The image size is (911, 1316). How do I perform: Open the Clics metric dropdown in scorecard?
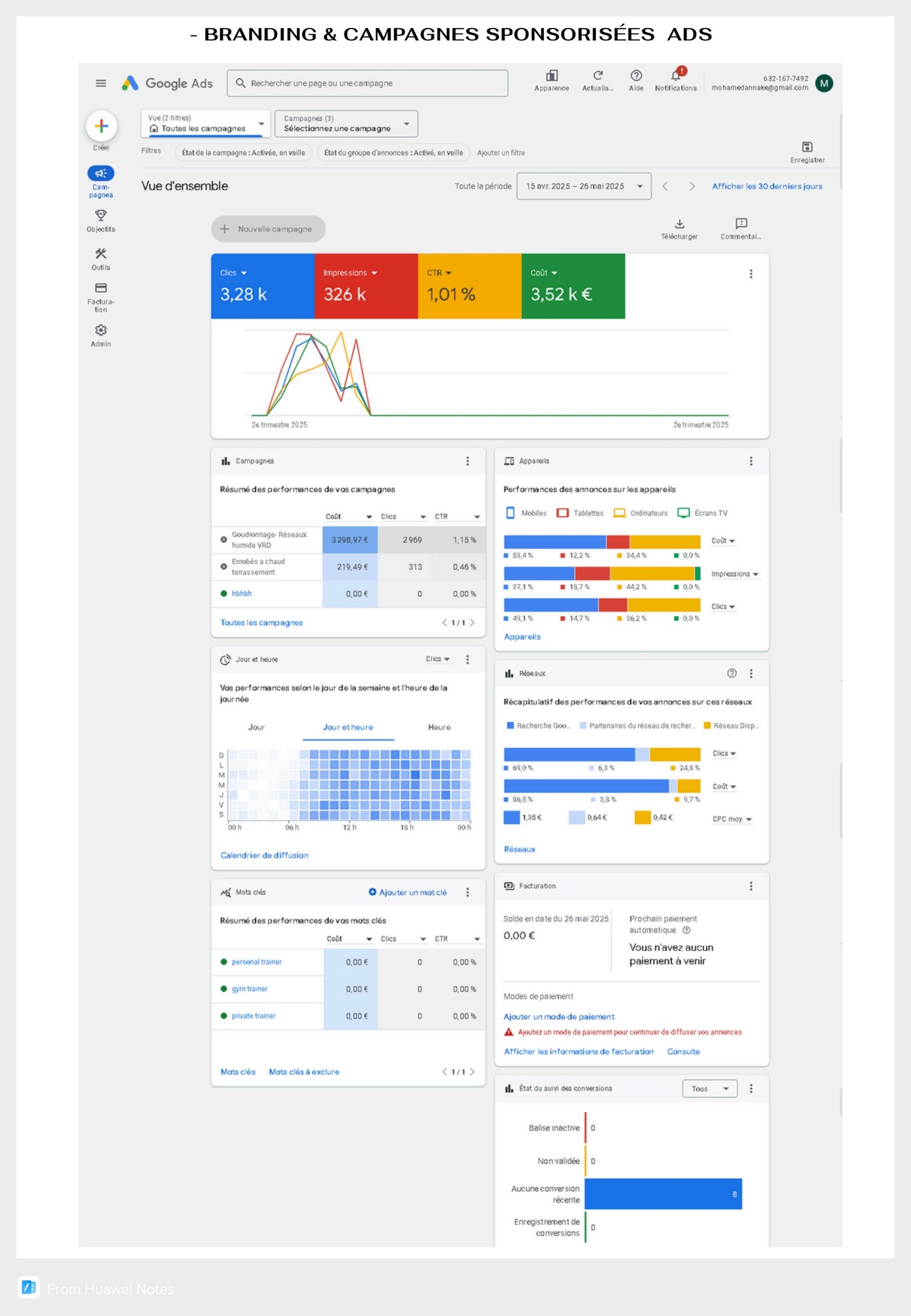(233, 273)
